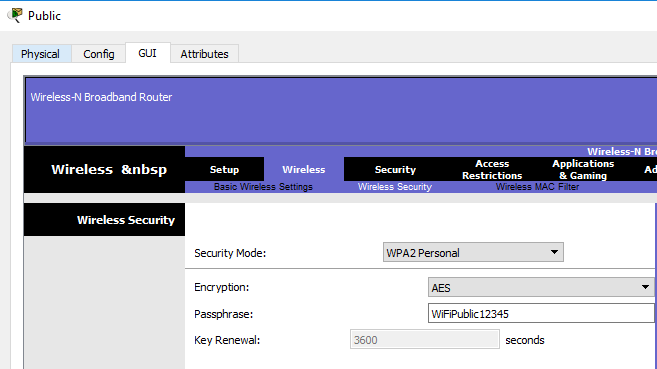The width and height of the screenshot is (657, 369).
Task: Go to the Wireless Security subpage
Action: [395, 187]
